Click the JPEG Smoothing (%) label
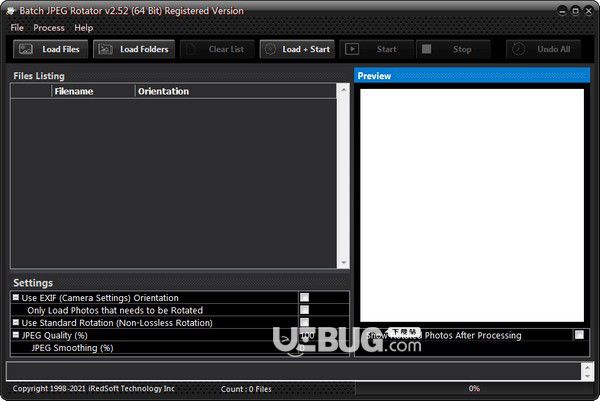The height and width of the screenshot is (401, 600). (x=72, y=348)
